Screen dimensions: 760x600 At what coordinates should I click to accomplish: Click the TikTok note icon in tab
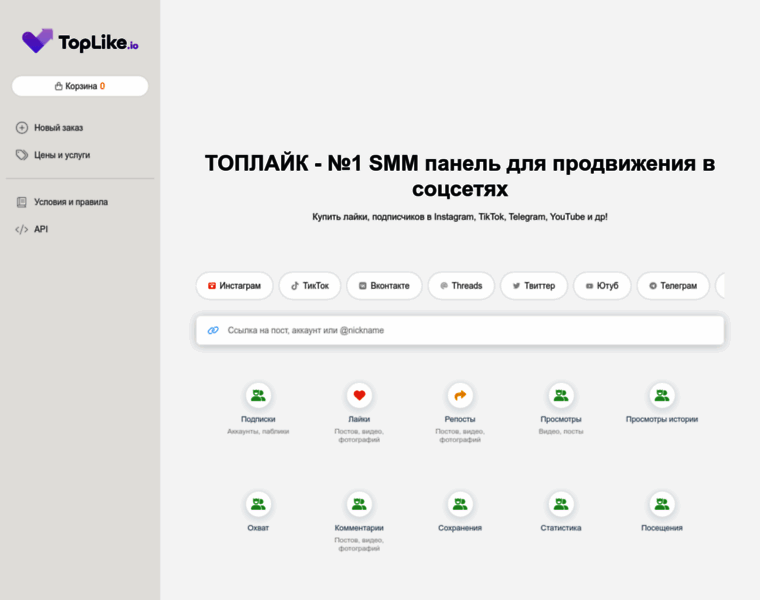pos(295,286)
